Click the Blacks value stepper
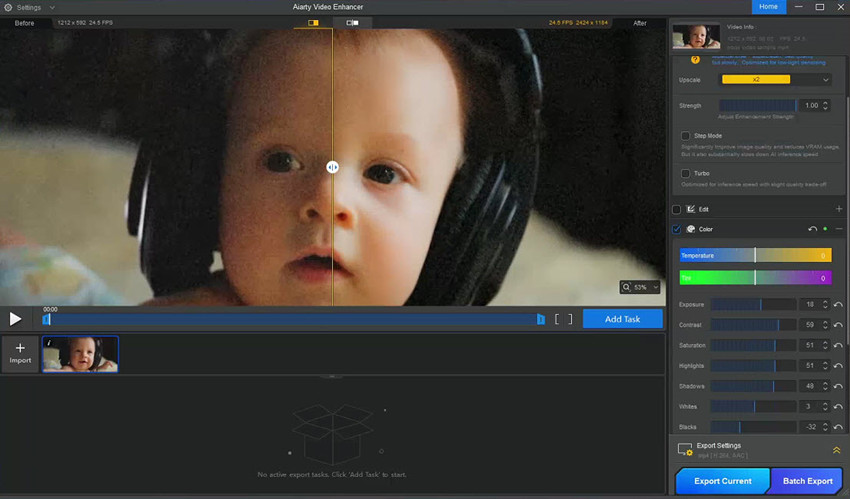 (x=825, y=427)
